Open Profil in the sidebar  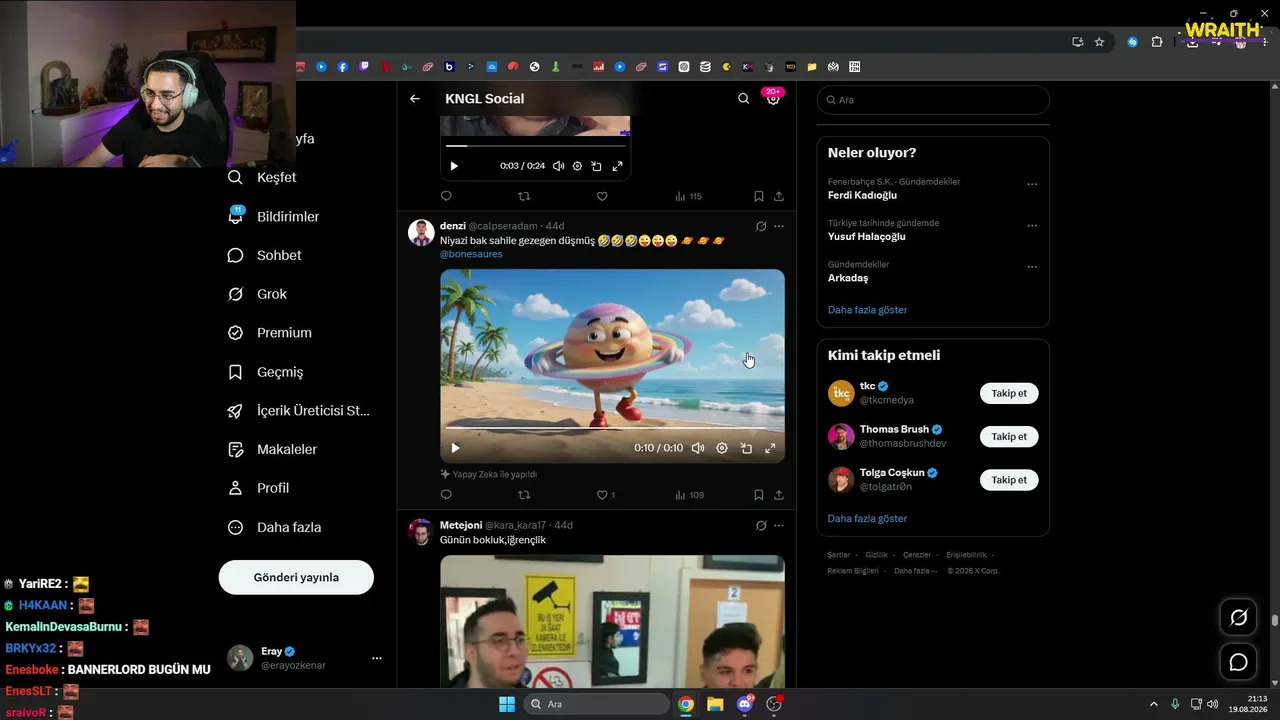click(x=258, y=488)
